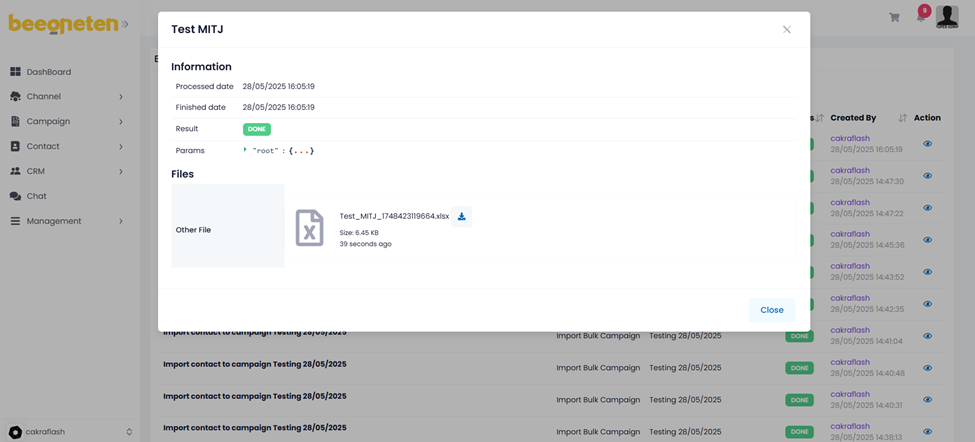The height and width of the screenshot is (442, 975).
Task: Open the shopping cart icon
Action: pos(894,17)
